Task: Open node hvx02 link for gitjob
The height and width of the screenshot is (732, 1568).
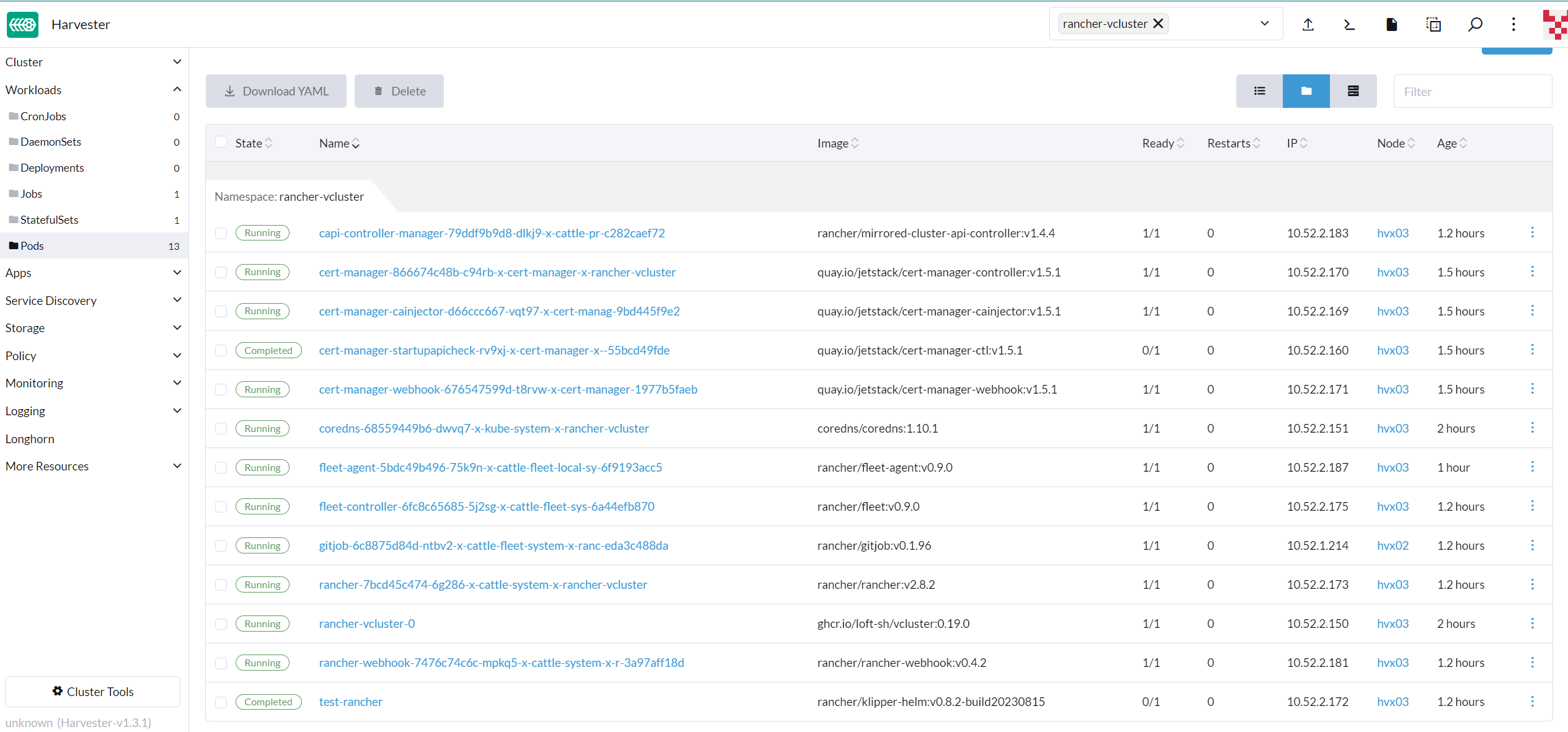Action: click(x=1393, y=545)
